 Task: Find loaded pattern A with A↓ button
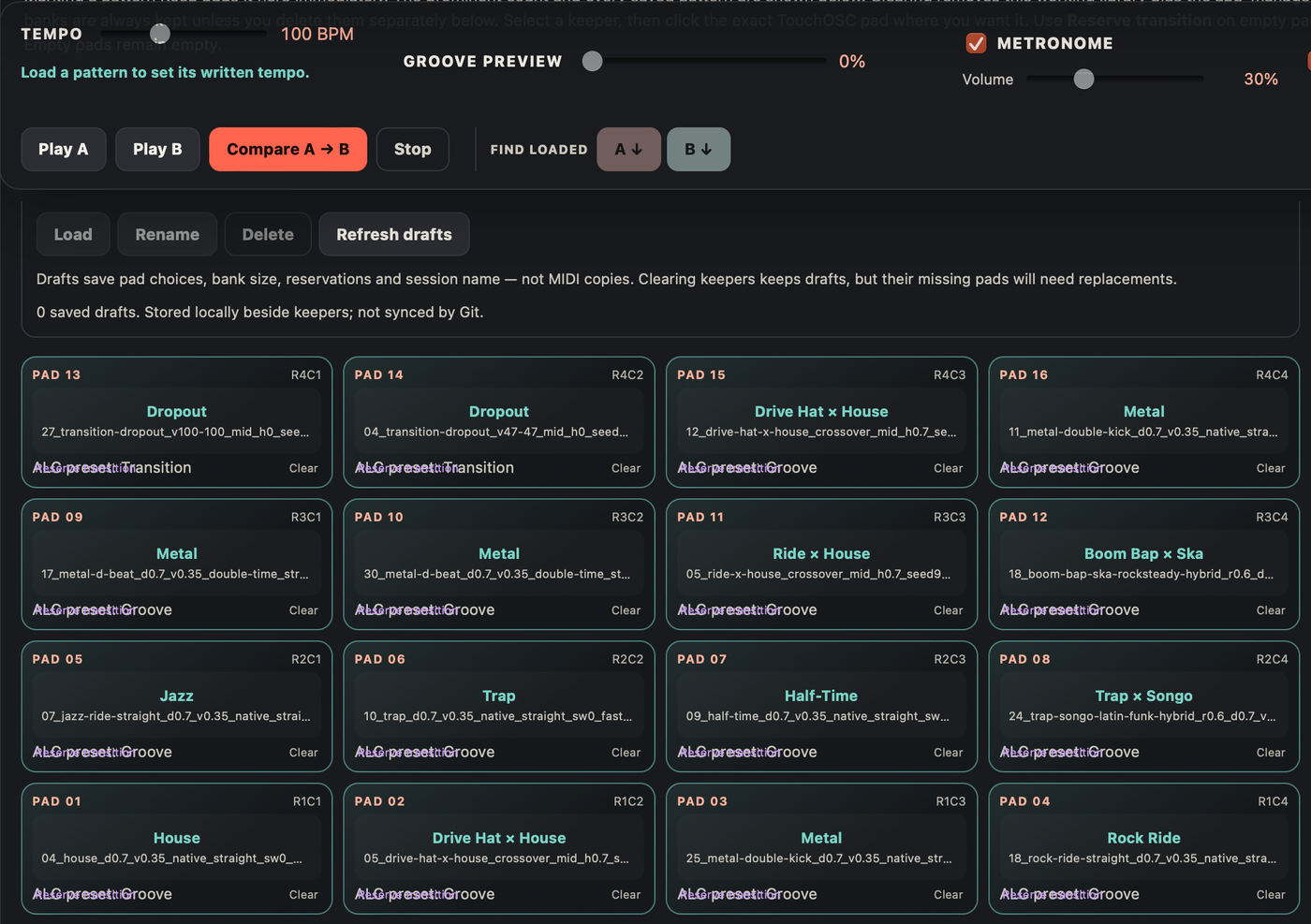tap(628, 149)
